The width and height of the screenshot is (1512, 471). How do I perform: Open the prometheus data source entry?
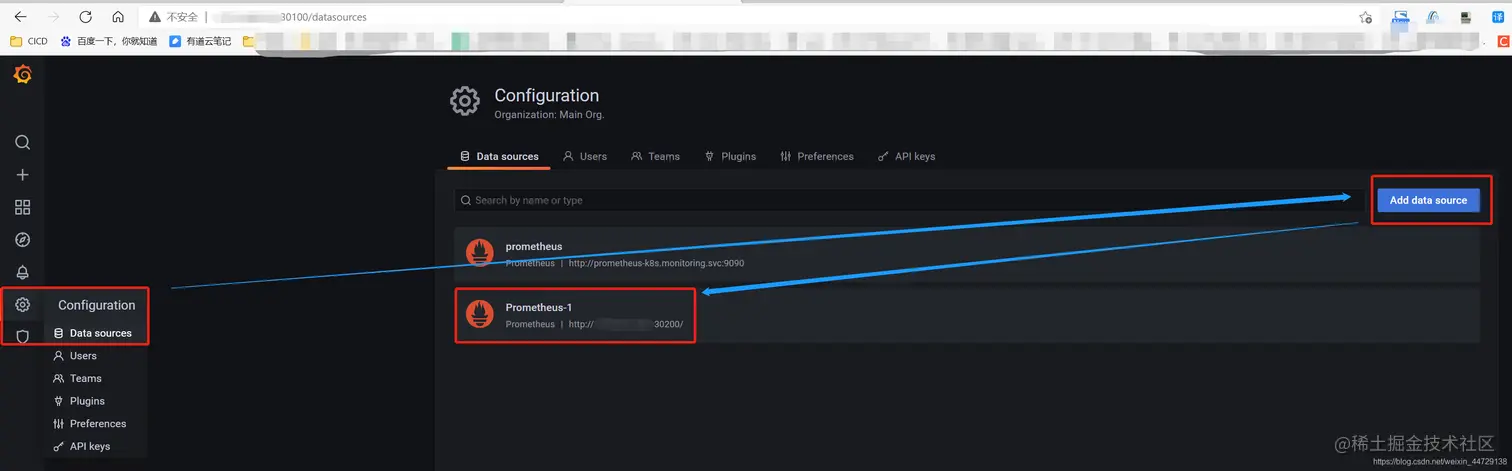967,255
